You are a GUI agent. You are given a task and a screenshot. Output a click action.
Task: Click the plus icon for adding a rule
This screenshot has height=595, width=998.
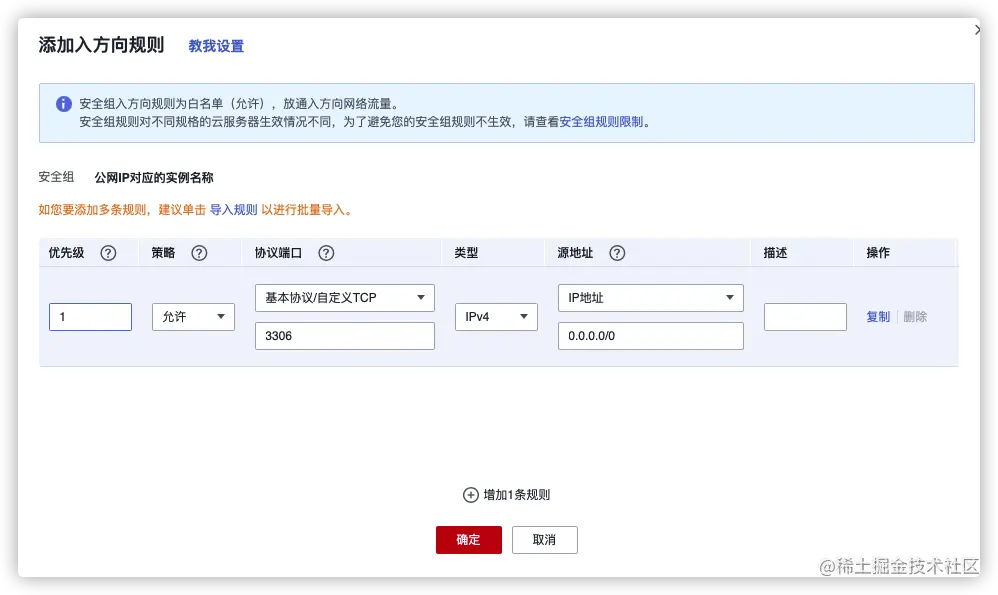pos(470,495)
